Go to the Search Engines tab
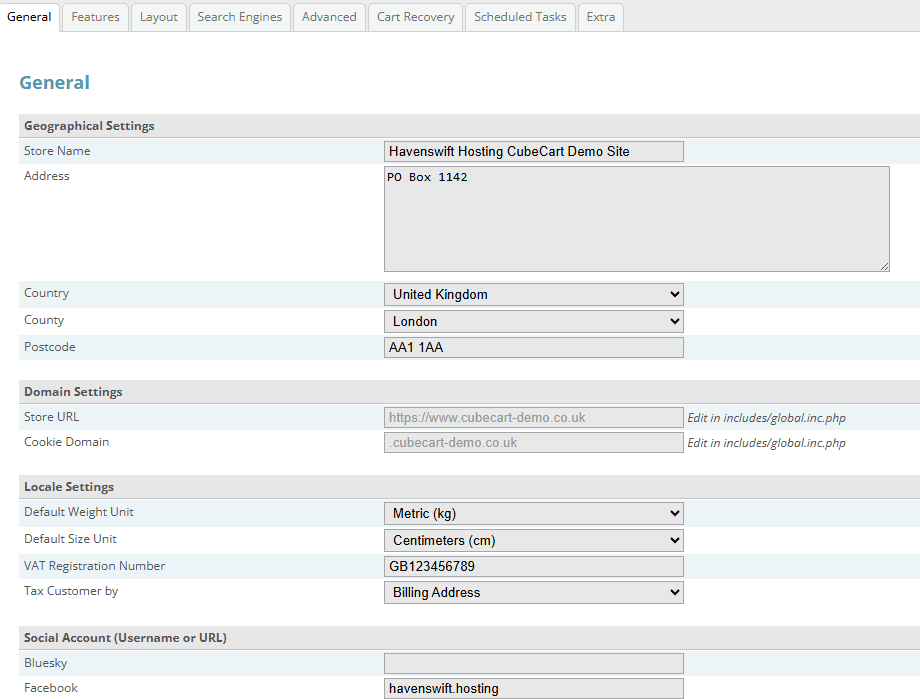Screen dimensions: 920x699 (239, 17)
